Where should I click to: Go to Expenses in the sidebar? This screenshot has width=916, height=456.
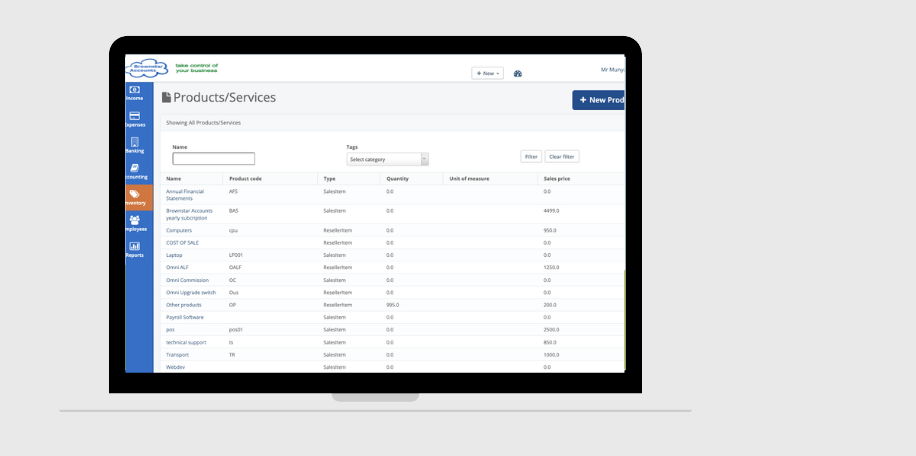tap(134, 118)
